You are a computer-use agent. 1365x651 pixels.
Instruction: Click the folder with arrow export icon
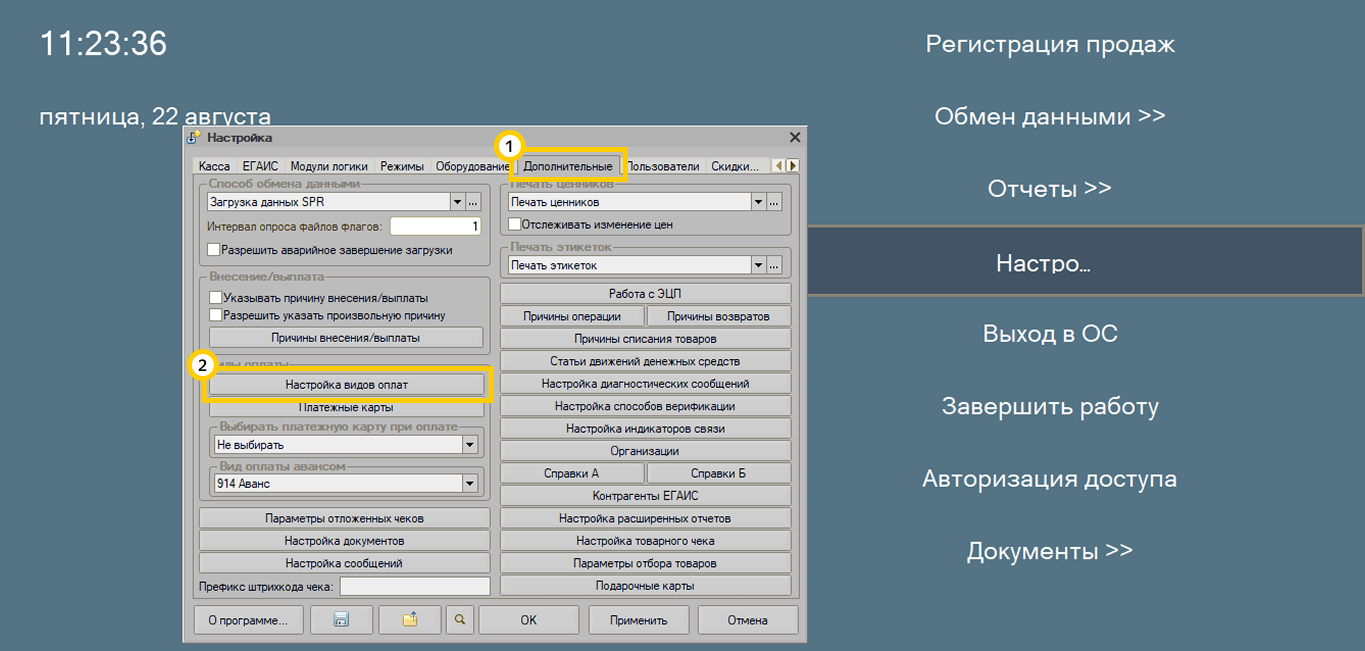tap(409, 620)
